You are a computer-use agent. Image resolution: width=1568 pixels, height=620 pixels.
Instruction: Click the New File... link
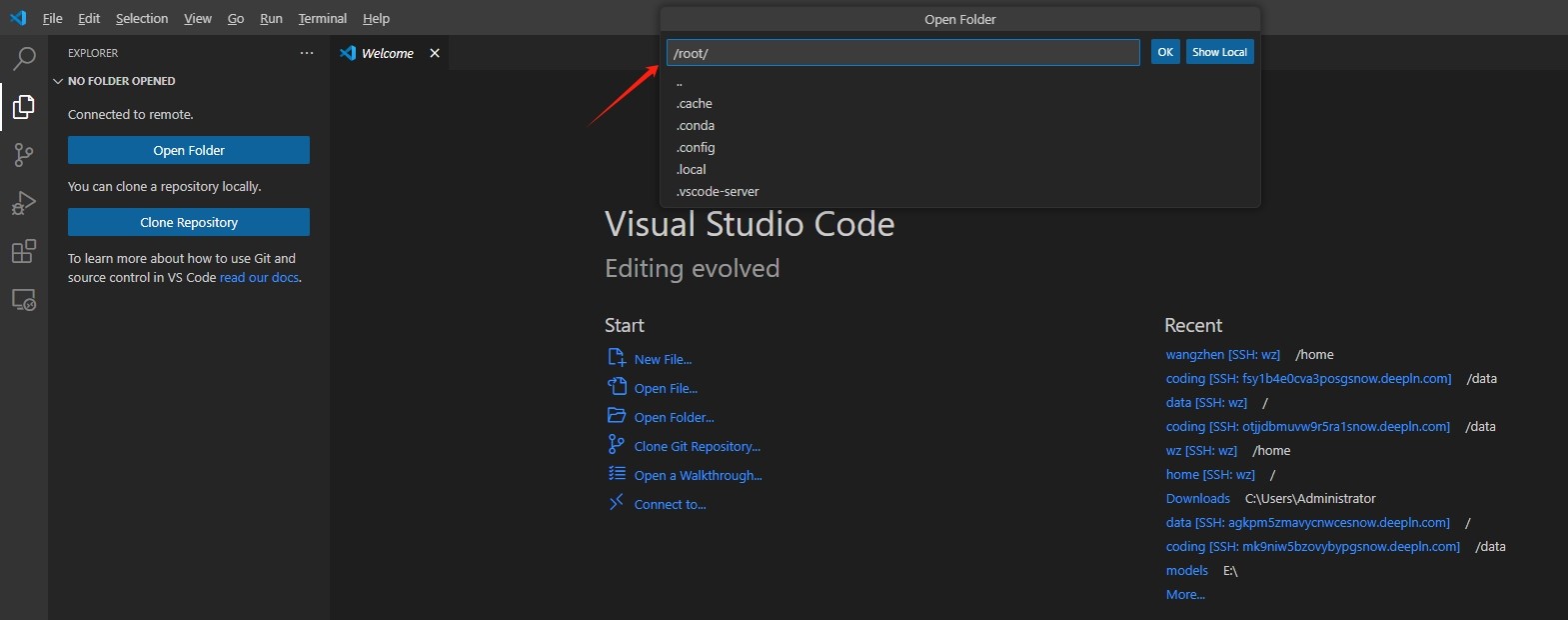[663, 359]
